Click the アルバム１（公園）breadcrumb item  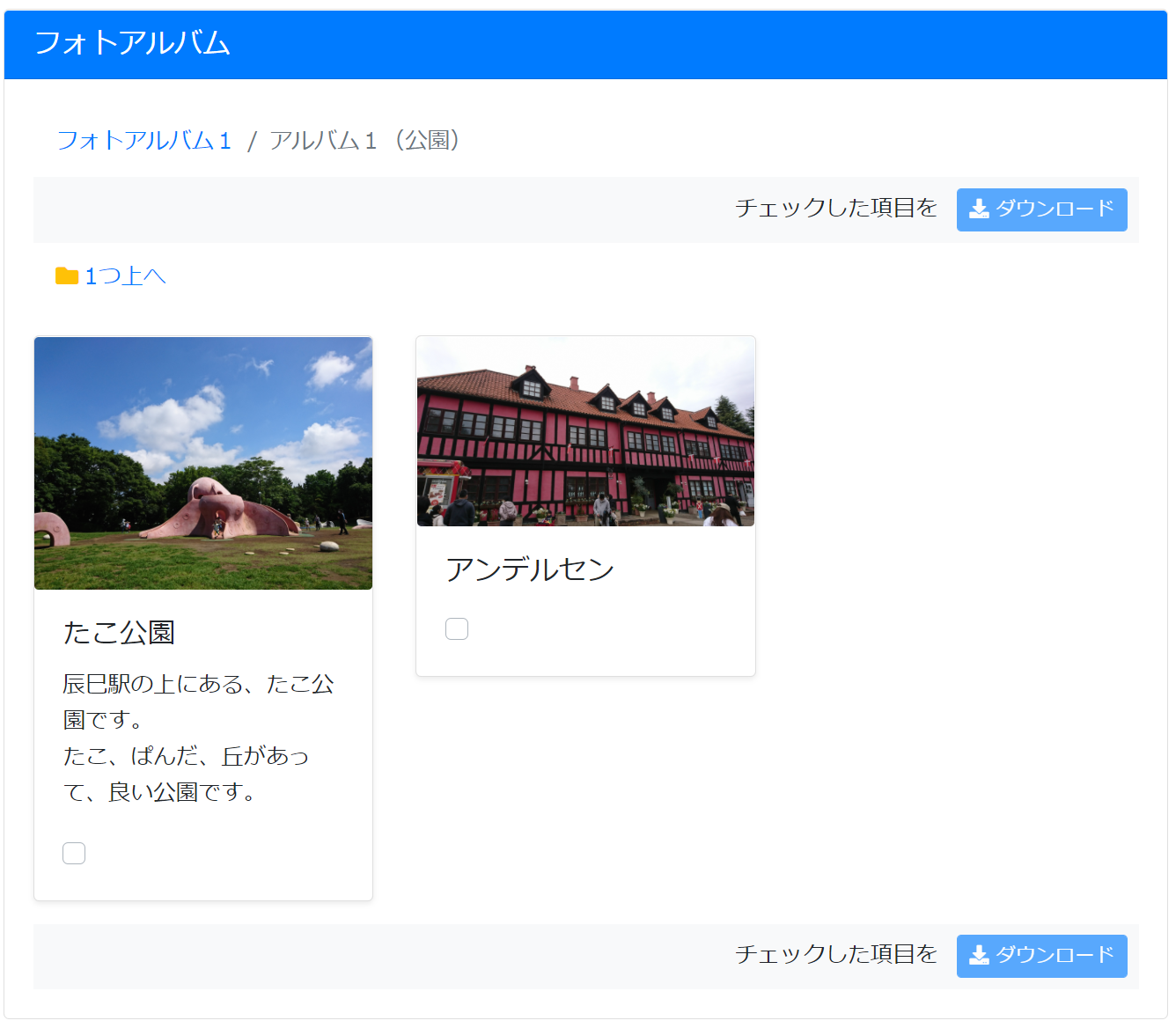[x=367, y=140]
